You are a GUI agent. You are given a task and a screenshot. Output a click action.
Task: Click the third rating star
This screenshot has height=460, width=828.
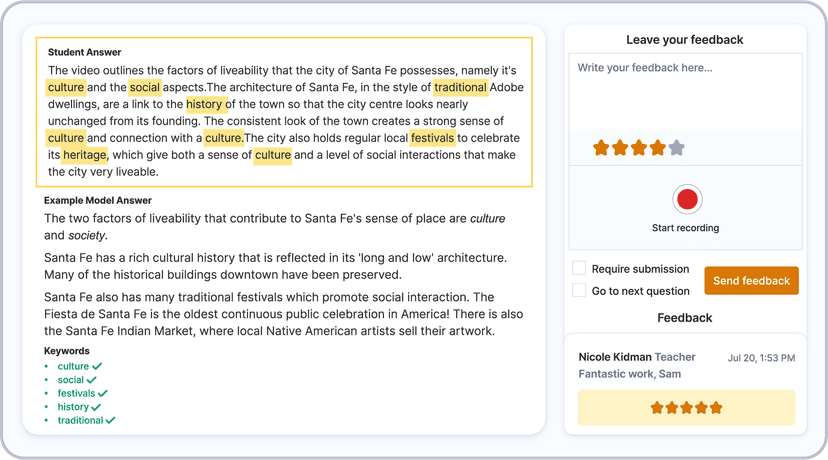point(638,148)
